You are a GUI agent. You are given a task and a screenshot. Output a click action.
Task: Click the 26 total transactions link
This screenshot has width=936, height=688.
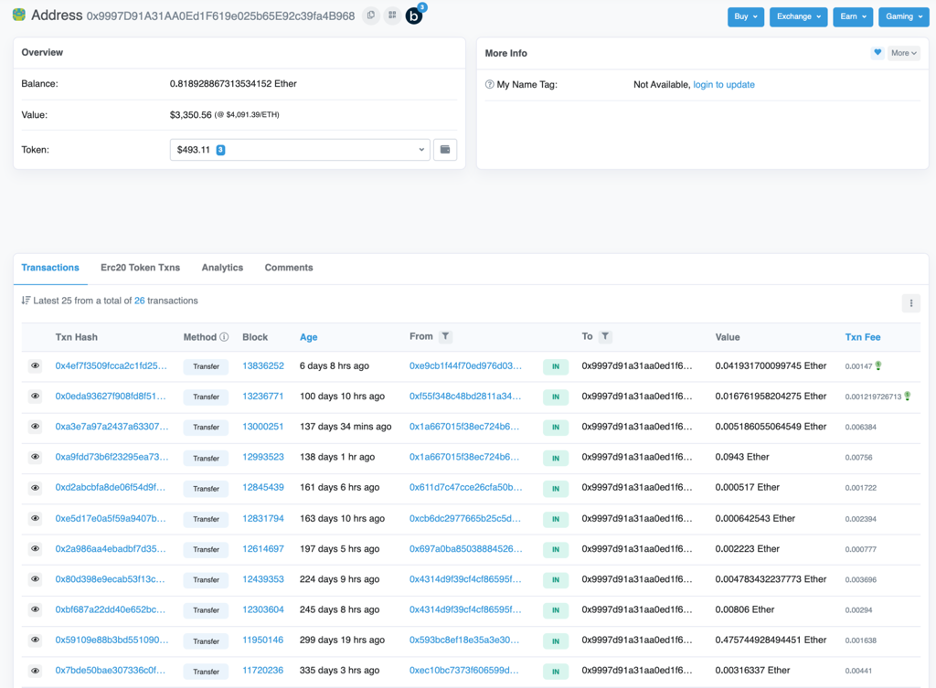pyautogui.click(x=139, y=301)
